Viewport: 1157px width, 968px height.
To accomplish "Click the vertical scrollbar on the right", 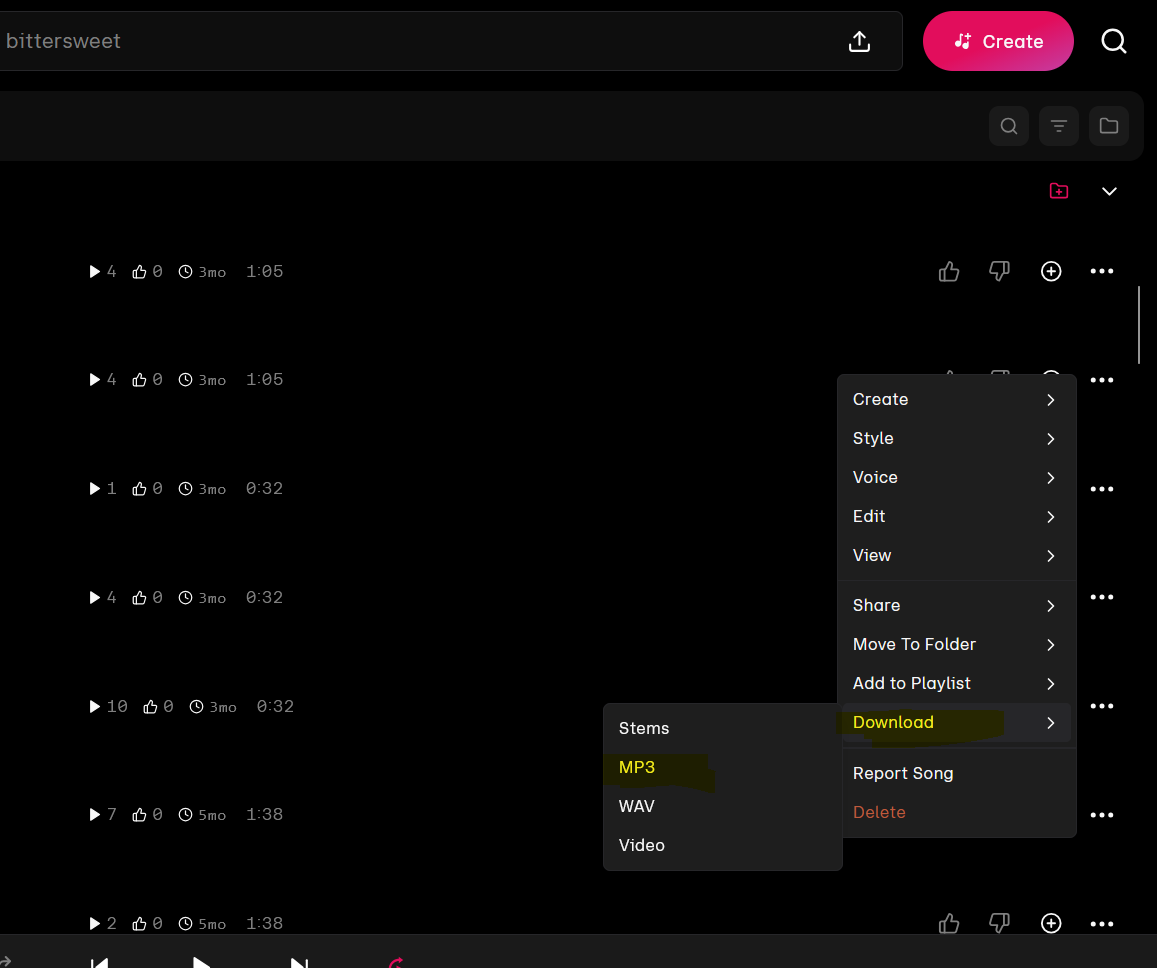I will click(x=1139, y=325).
